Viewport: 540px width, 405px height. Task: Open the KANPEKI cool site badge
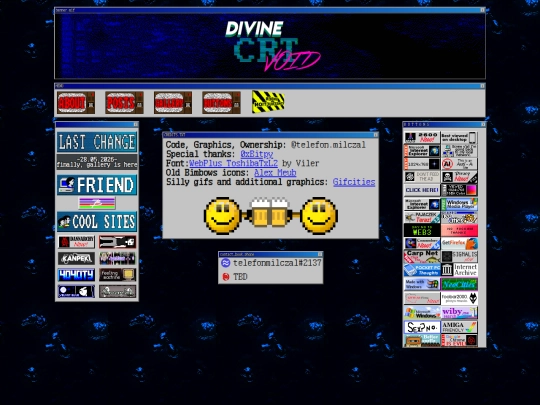click(76, 258)
